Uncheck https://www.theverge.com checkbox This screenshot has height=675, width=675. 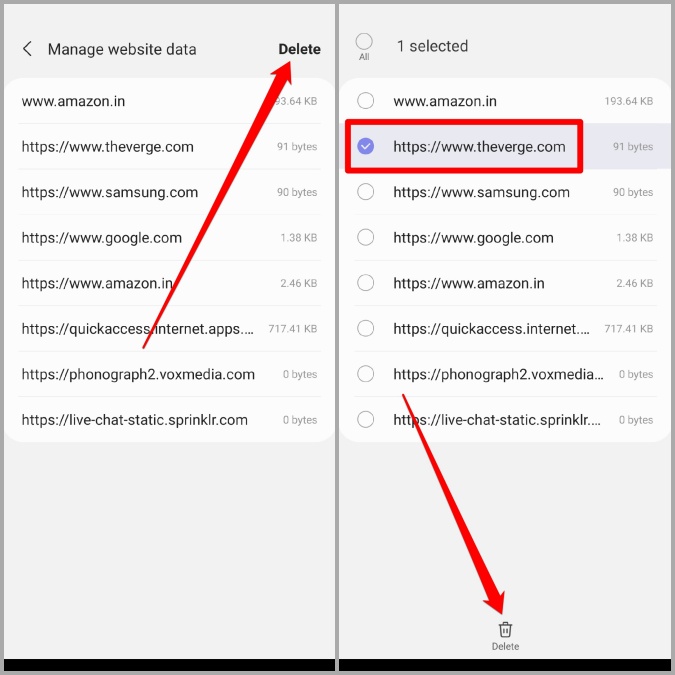pos(365,146)
